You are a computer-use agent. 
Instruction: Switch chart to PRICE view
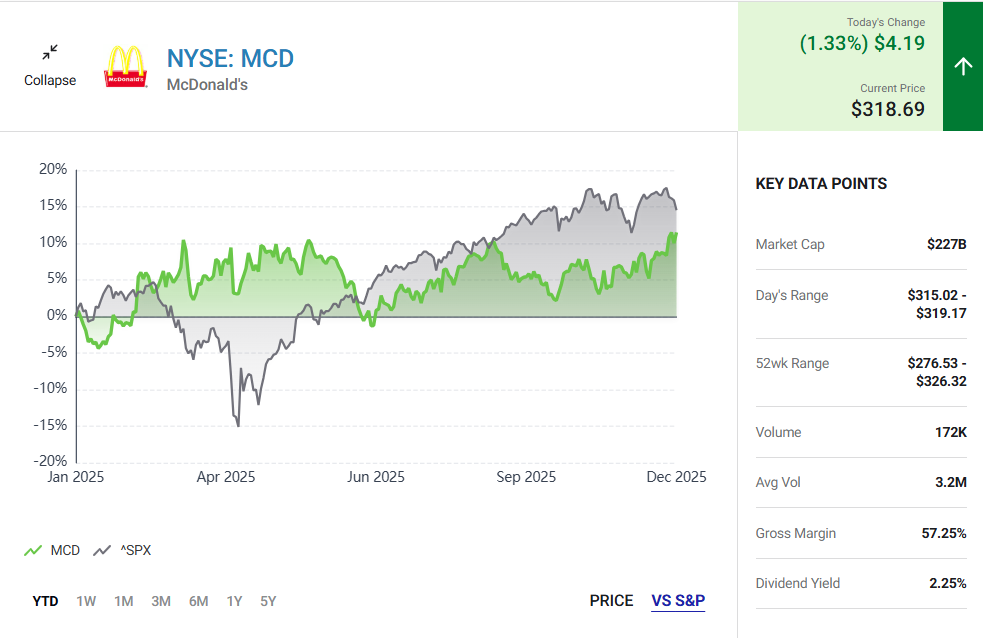[611, 601]
